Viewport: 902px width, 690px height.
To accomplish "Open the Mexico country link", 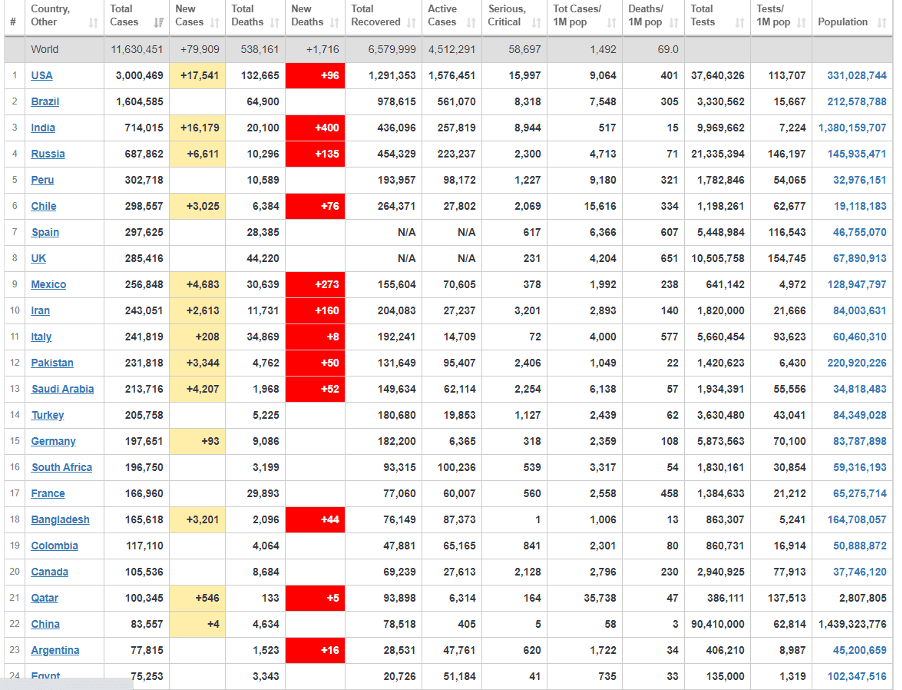I will [x=48, y=284].
